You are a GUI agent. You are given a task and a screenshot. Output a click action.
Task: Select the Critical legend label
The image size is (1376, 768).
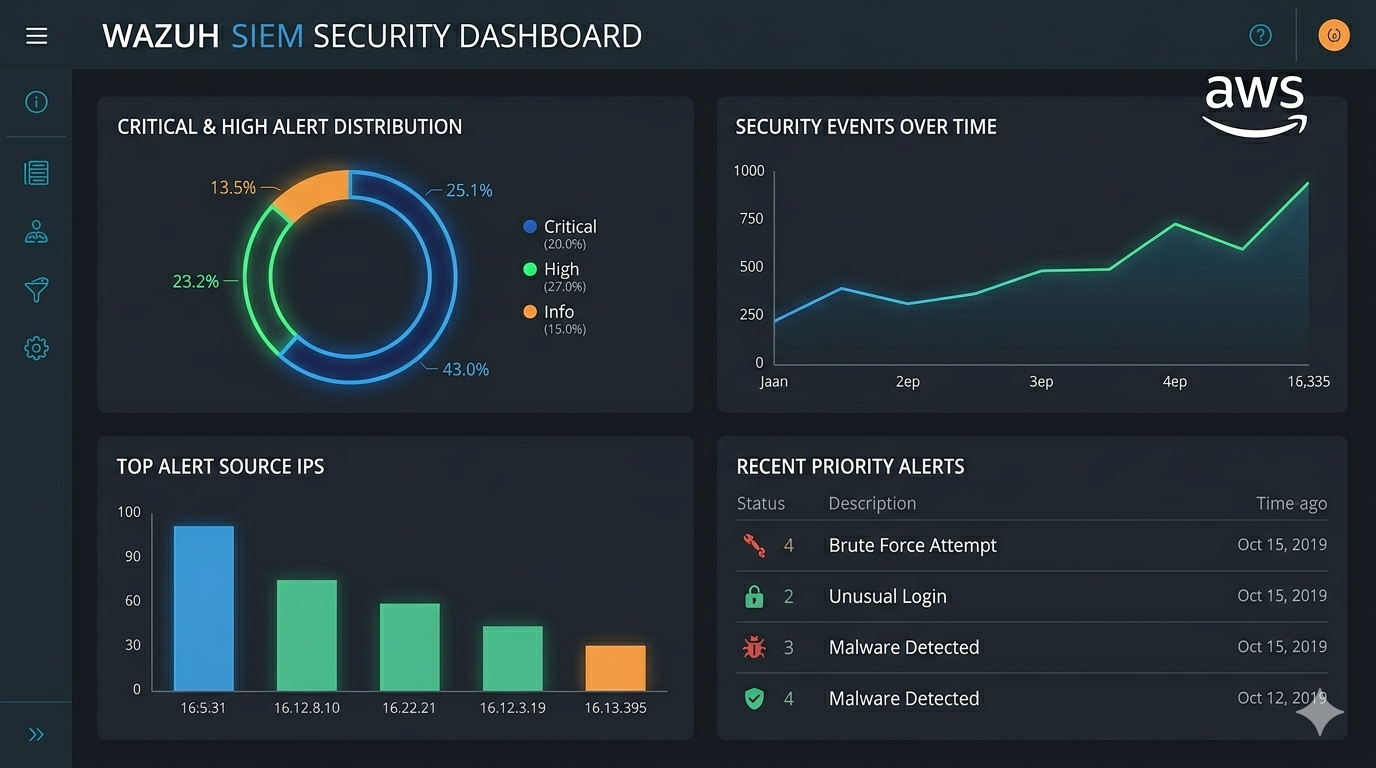pos(570,227)
